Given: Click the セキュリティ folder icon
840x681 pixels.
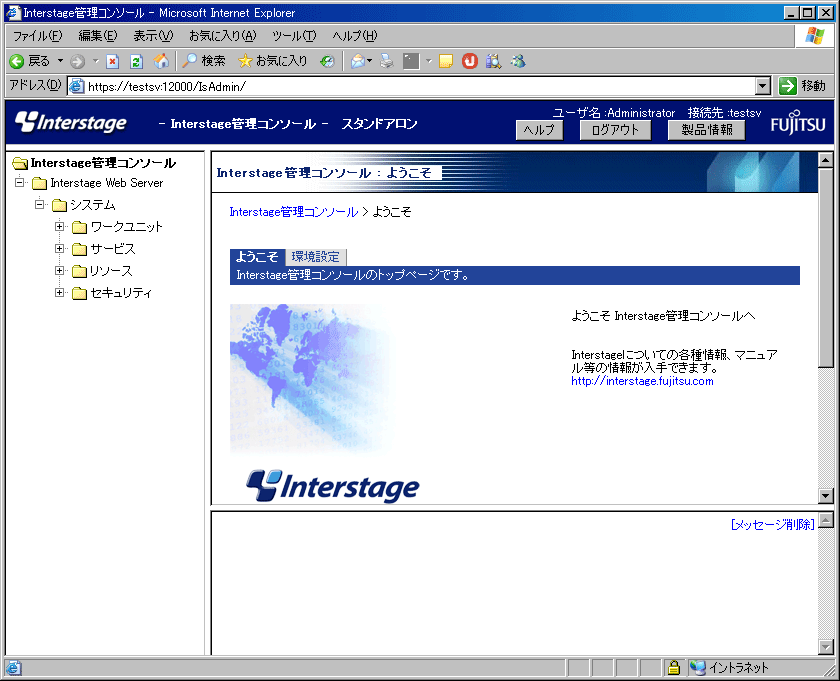Looking at the screenshot, I should coord(79,293).
